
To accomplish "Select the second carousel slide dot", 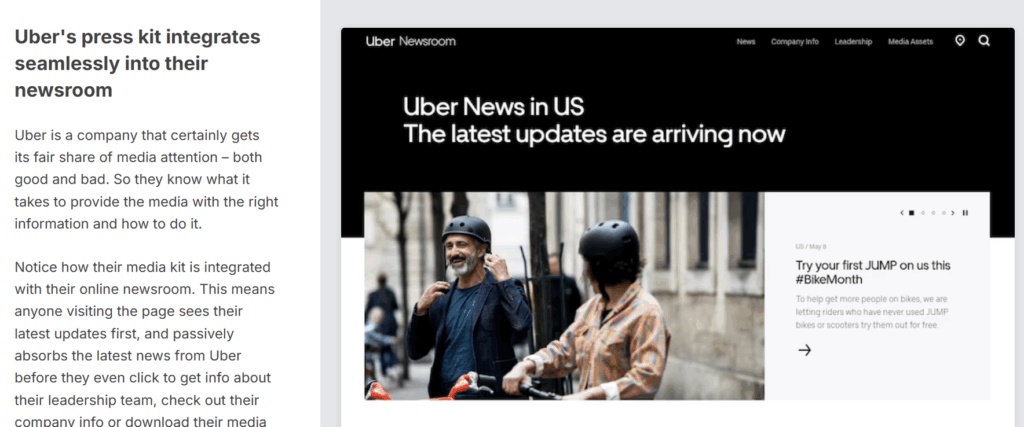I will tap(923, 213).
